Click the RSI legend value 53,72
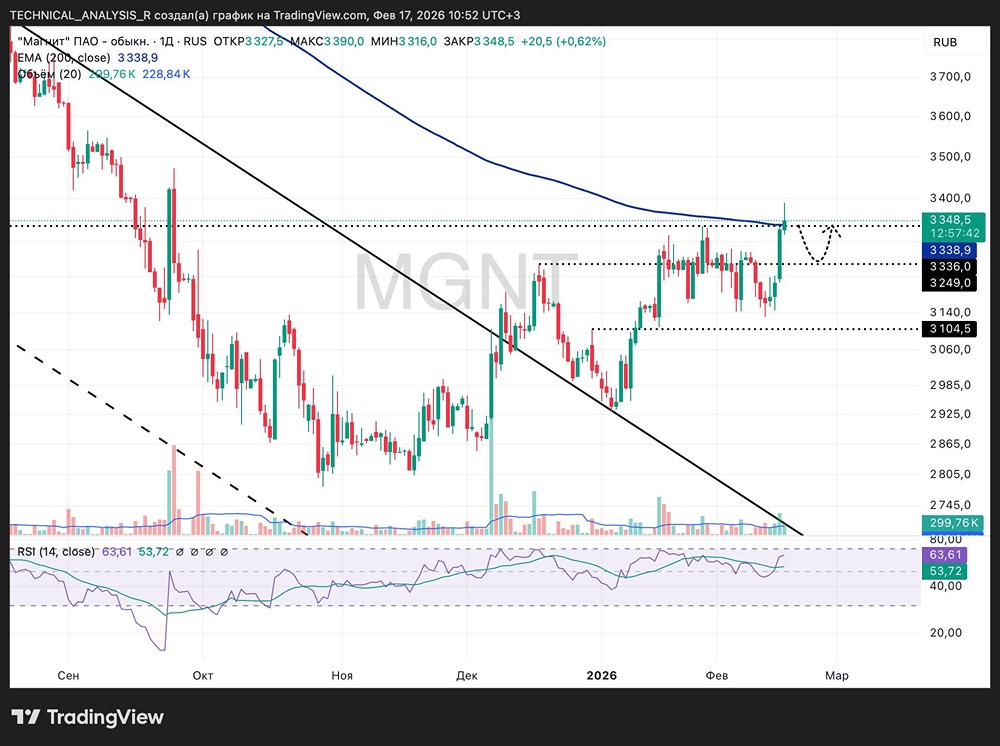 coord(154,552)
